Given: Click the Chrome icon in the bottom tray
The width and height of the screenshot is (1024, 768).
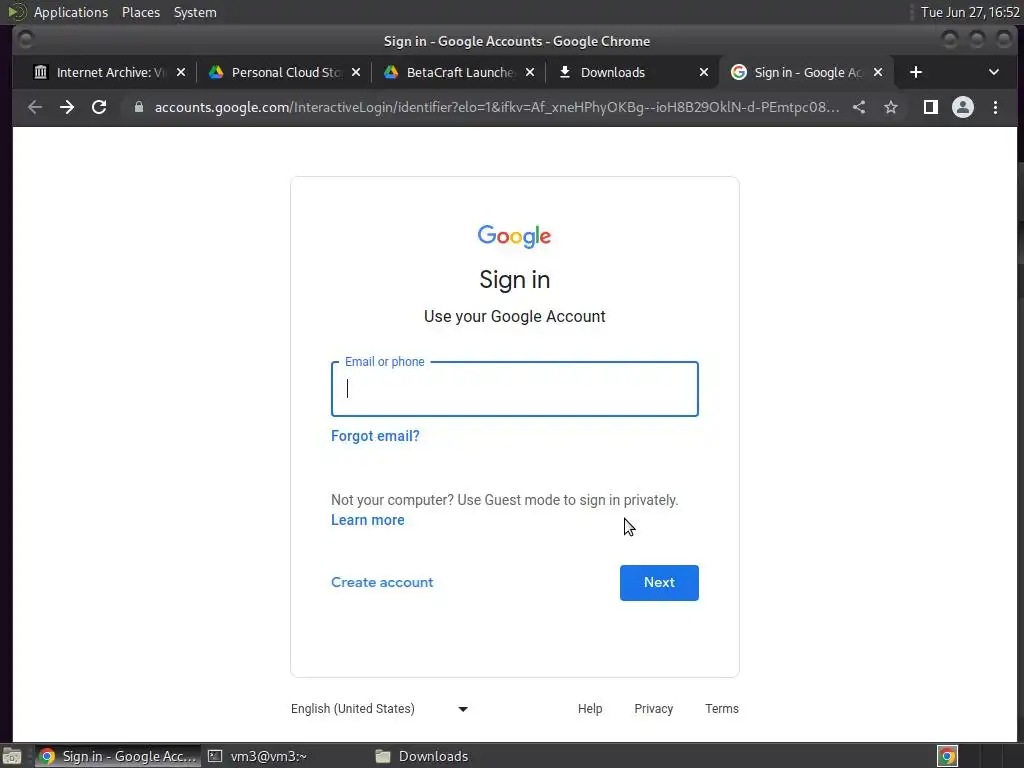Looking at the screenshot, I should [947, 756].
